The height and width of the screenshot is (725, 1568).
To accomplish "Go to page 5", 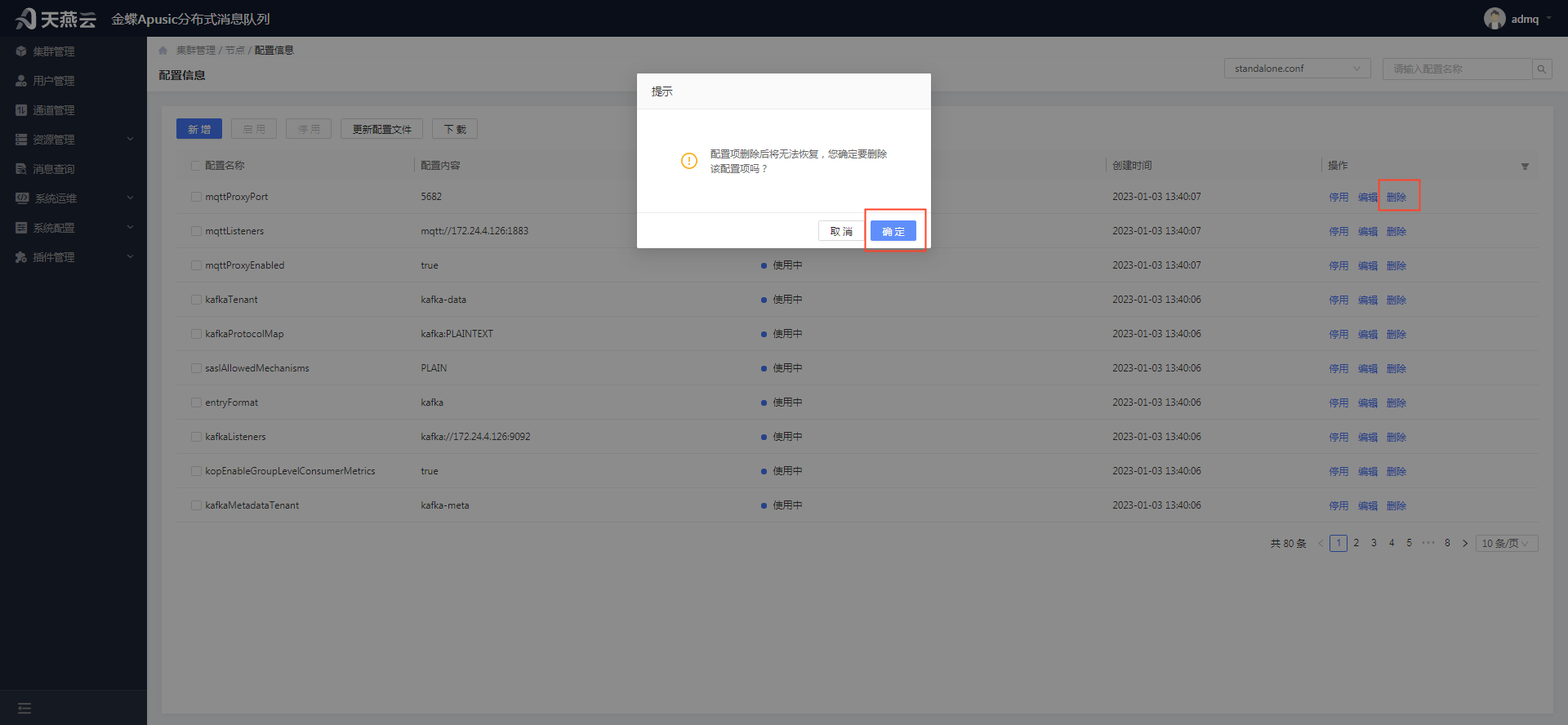I will coord(1409,543).
